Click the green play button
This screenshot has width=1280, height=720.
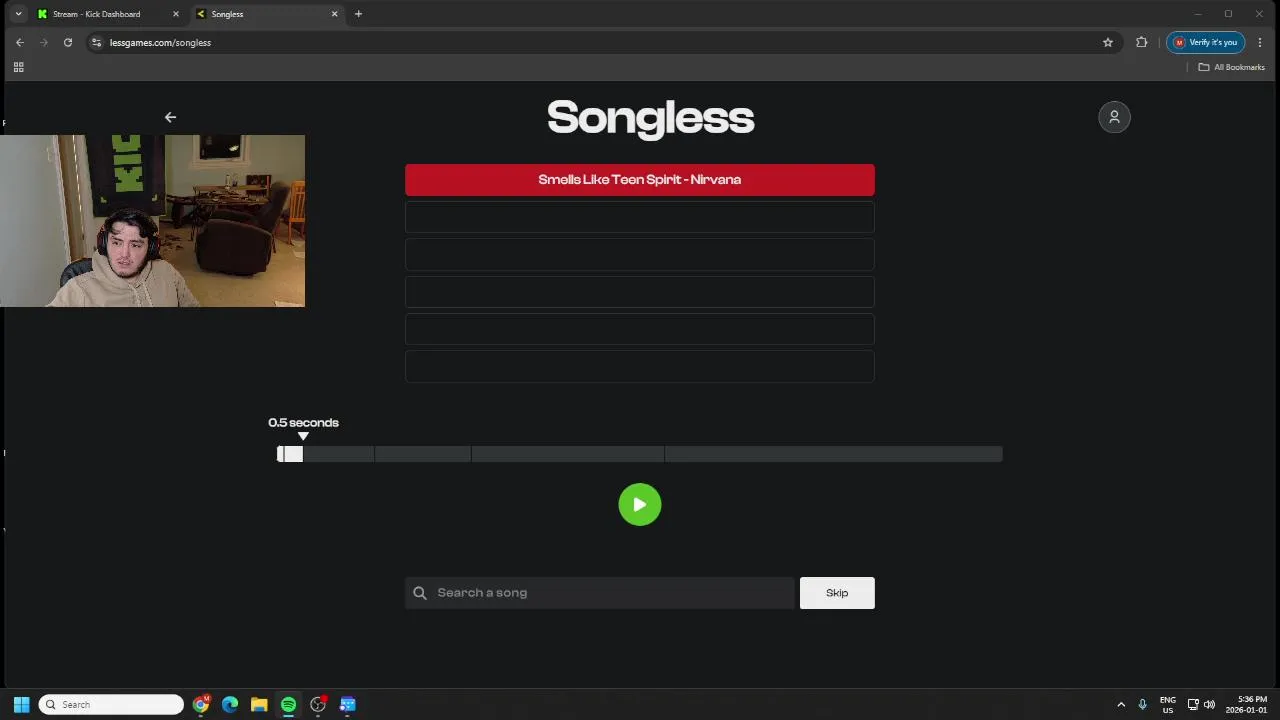640,505
